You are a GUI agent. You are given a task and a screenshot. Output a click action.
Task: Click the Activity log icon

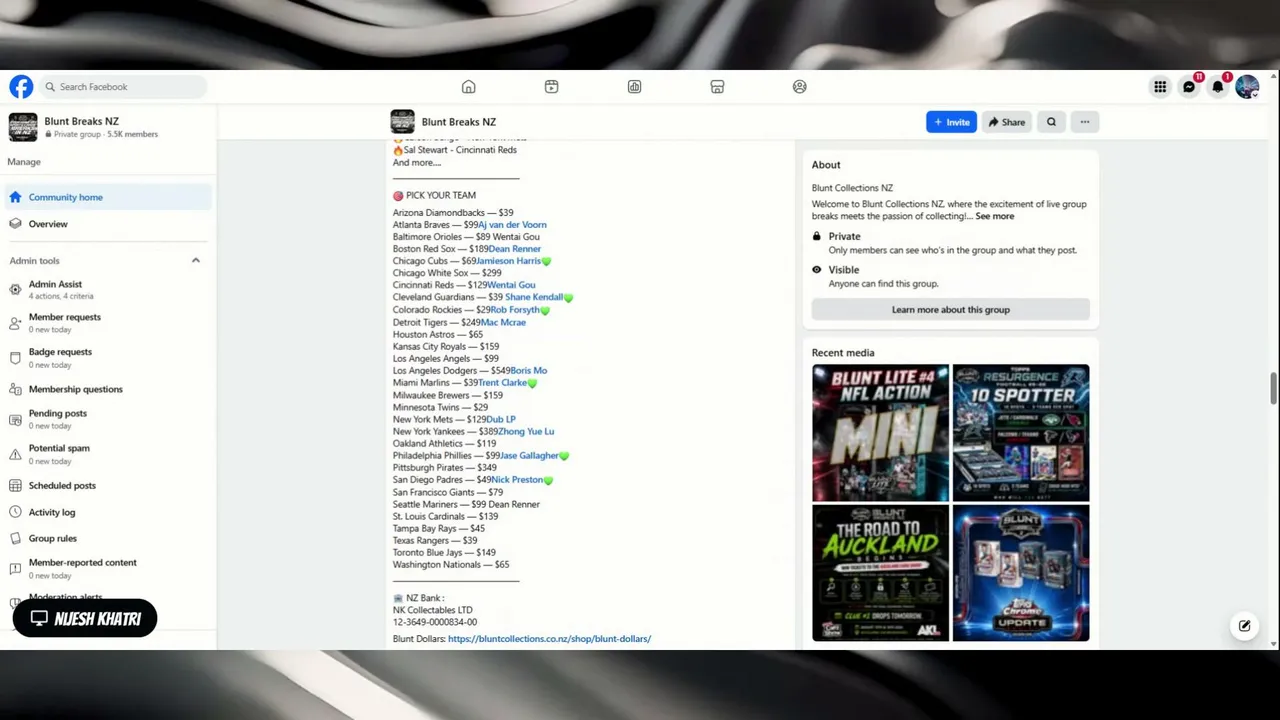(15, 512)
